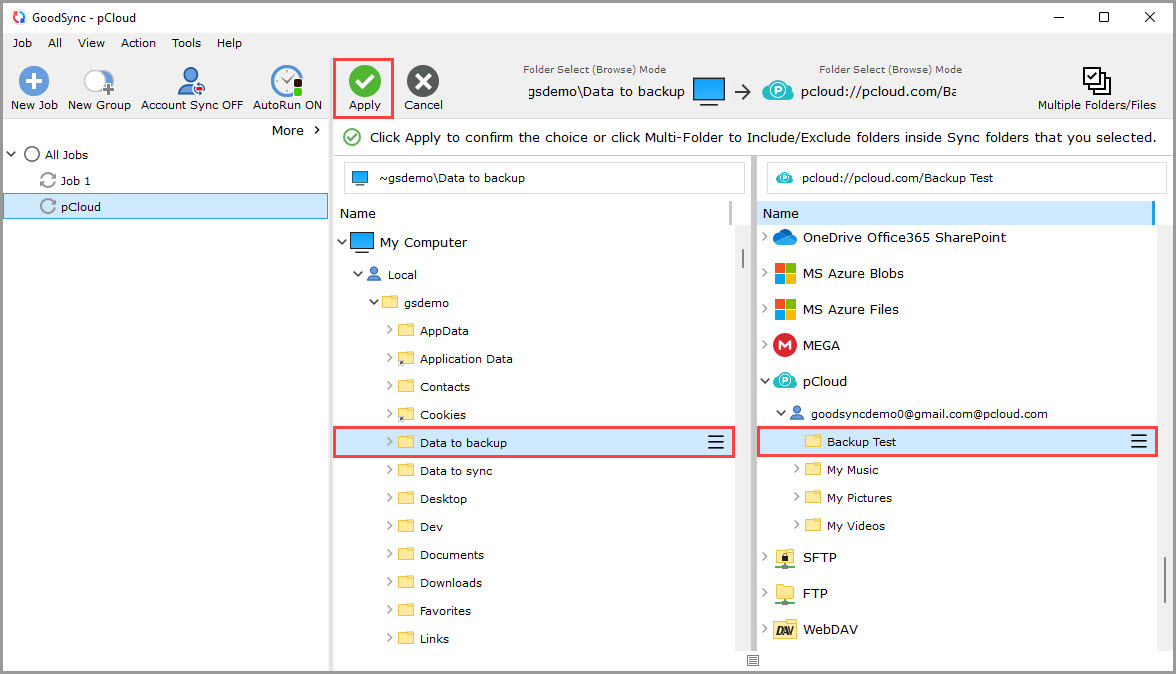Image resolution: width=1176 pixels, height=674 pixels.
Task: Click the right path field pcloud://pcloud.com/Backup Test
Action: click(x=966, y=178)
